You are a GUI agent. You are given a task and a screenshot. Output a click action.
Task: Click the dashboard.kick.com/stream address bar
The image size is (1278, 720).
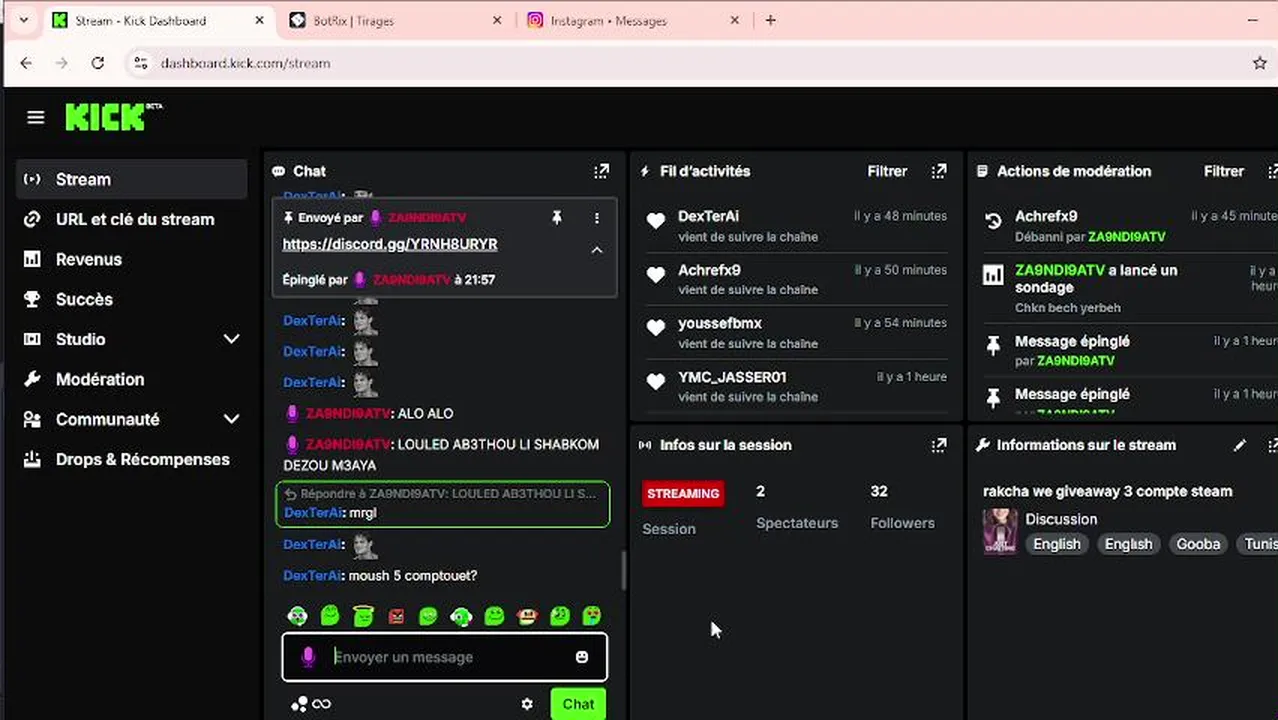(245, 63)
